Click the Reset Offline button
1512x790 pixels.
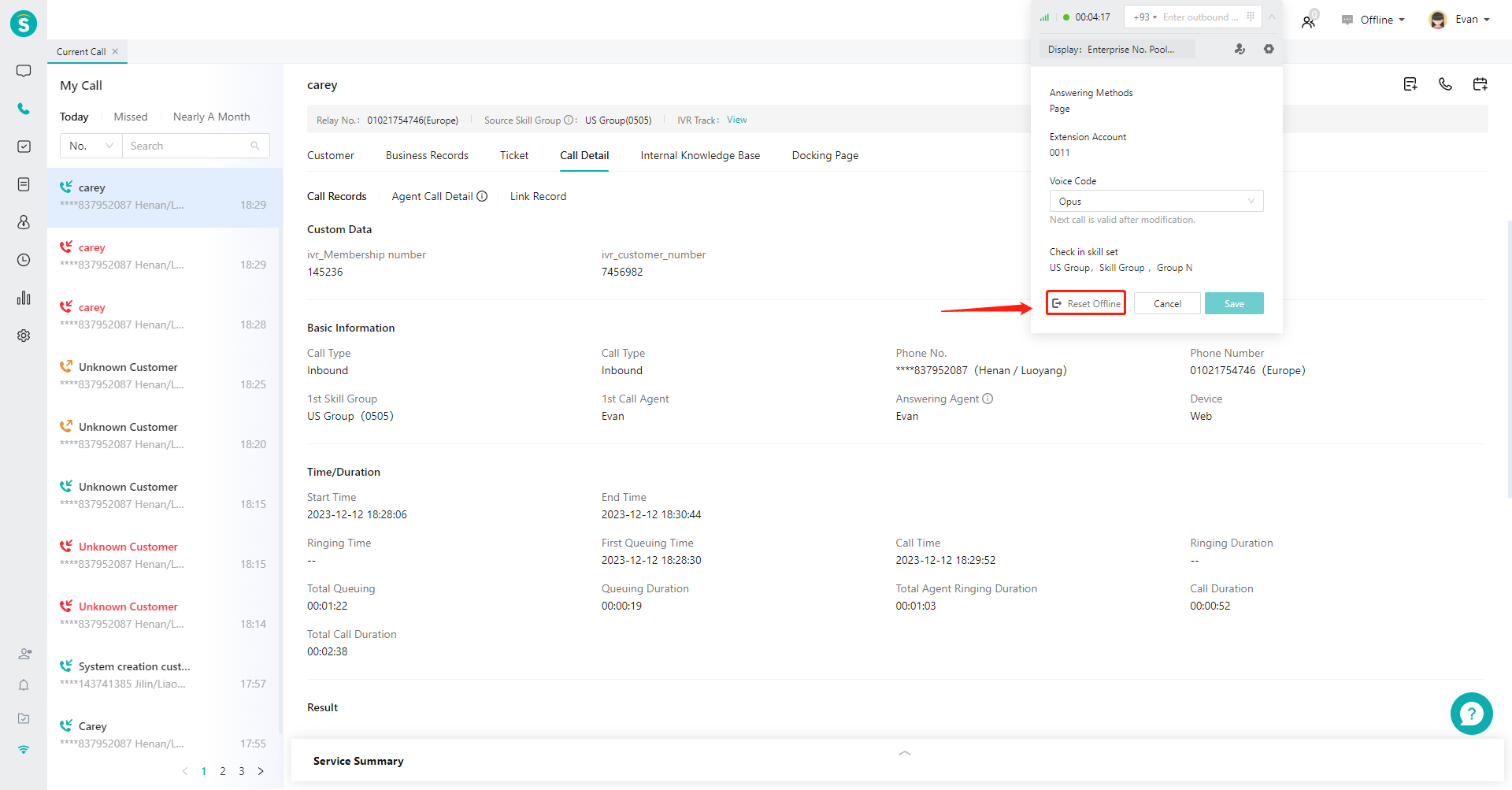[1086, 303]
